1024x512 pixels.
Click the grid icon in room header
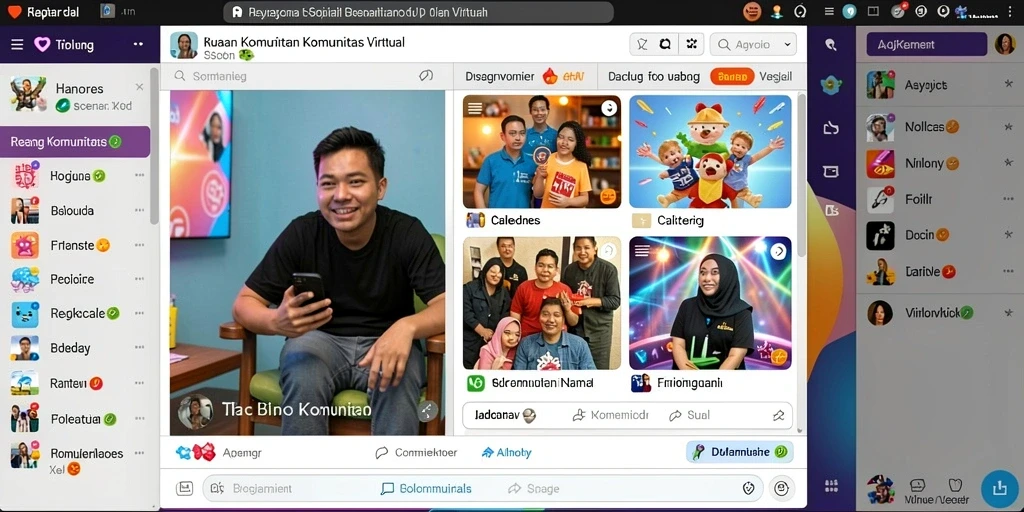691,44
